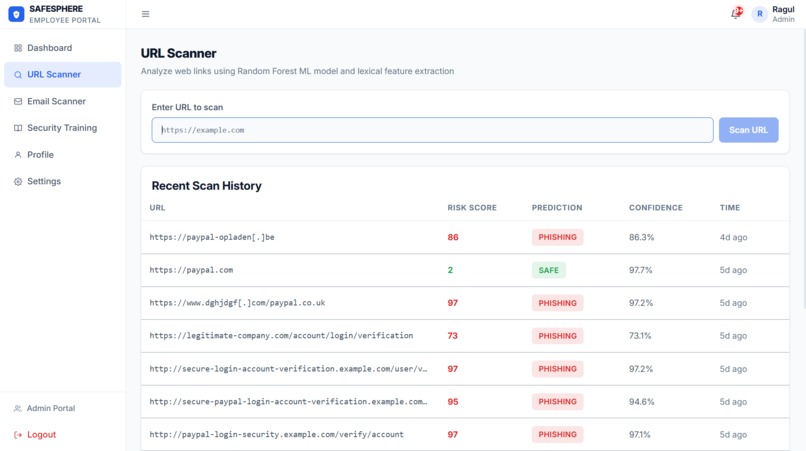Click the URL Scanner magnifier icon

pyautogui.click(x=18, y=75)
